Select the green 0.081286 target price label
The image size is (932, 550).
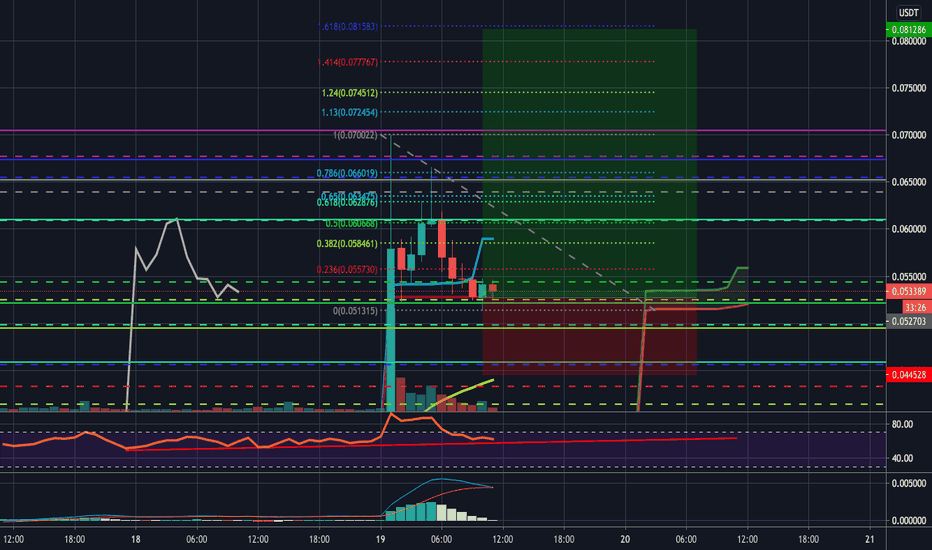tap(908, 29)
